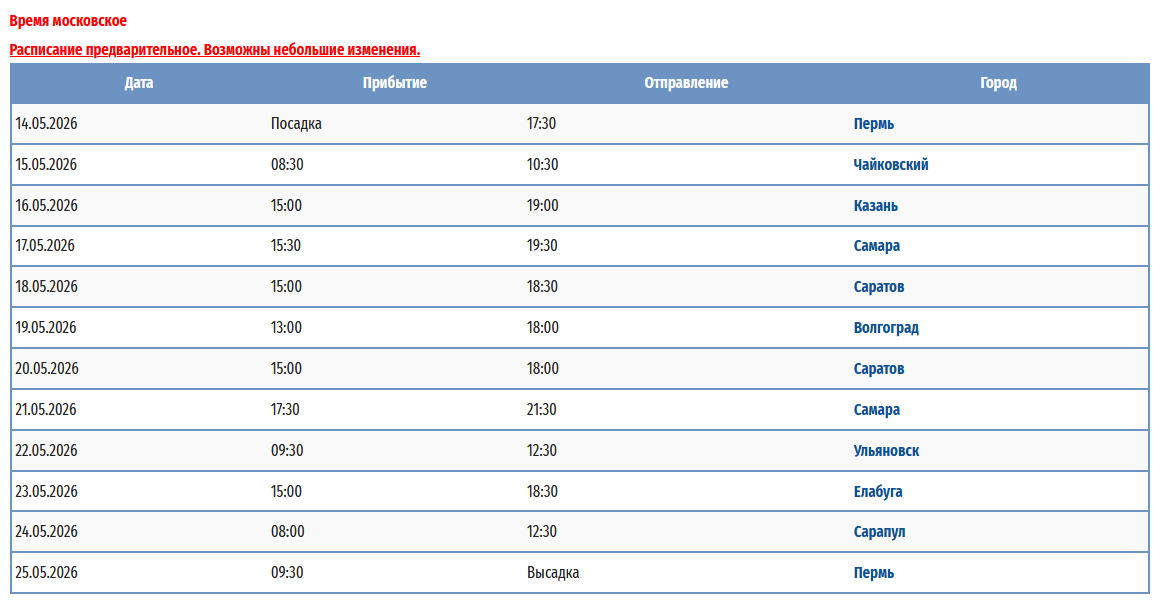The height and width of the screenshot is (600, 1159).
Task: Click the Высадка cell in the last row
Action: tap(553, 573)
